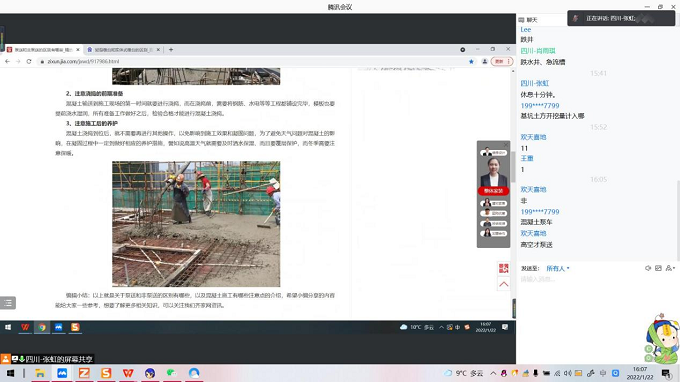The height and width of the screenshot is (382, 680).
Task: Open File Explorer from the bottom taskbar
Action: pos(40,373)
